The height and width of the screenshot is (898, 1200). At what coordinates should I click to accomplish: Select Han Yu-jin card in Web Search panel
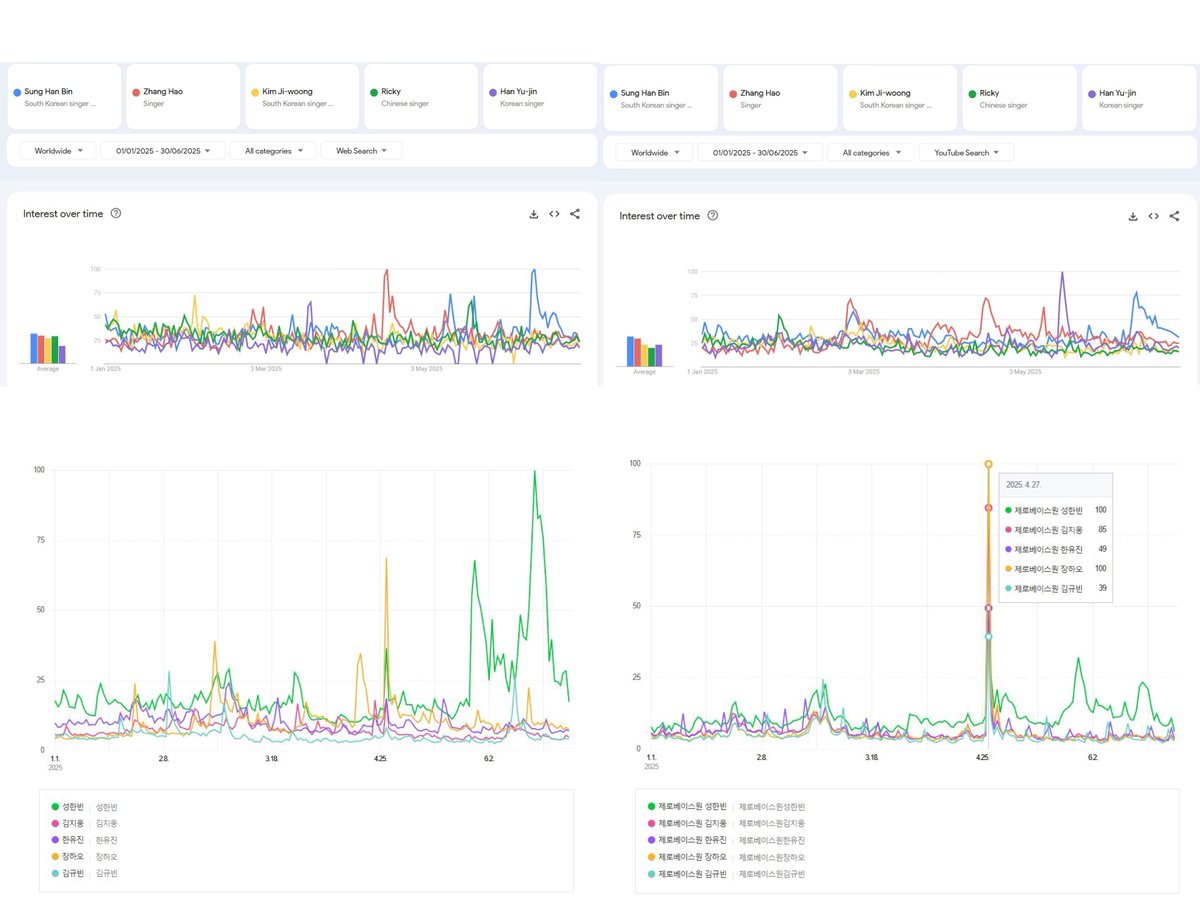point(539,97)
